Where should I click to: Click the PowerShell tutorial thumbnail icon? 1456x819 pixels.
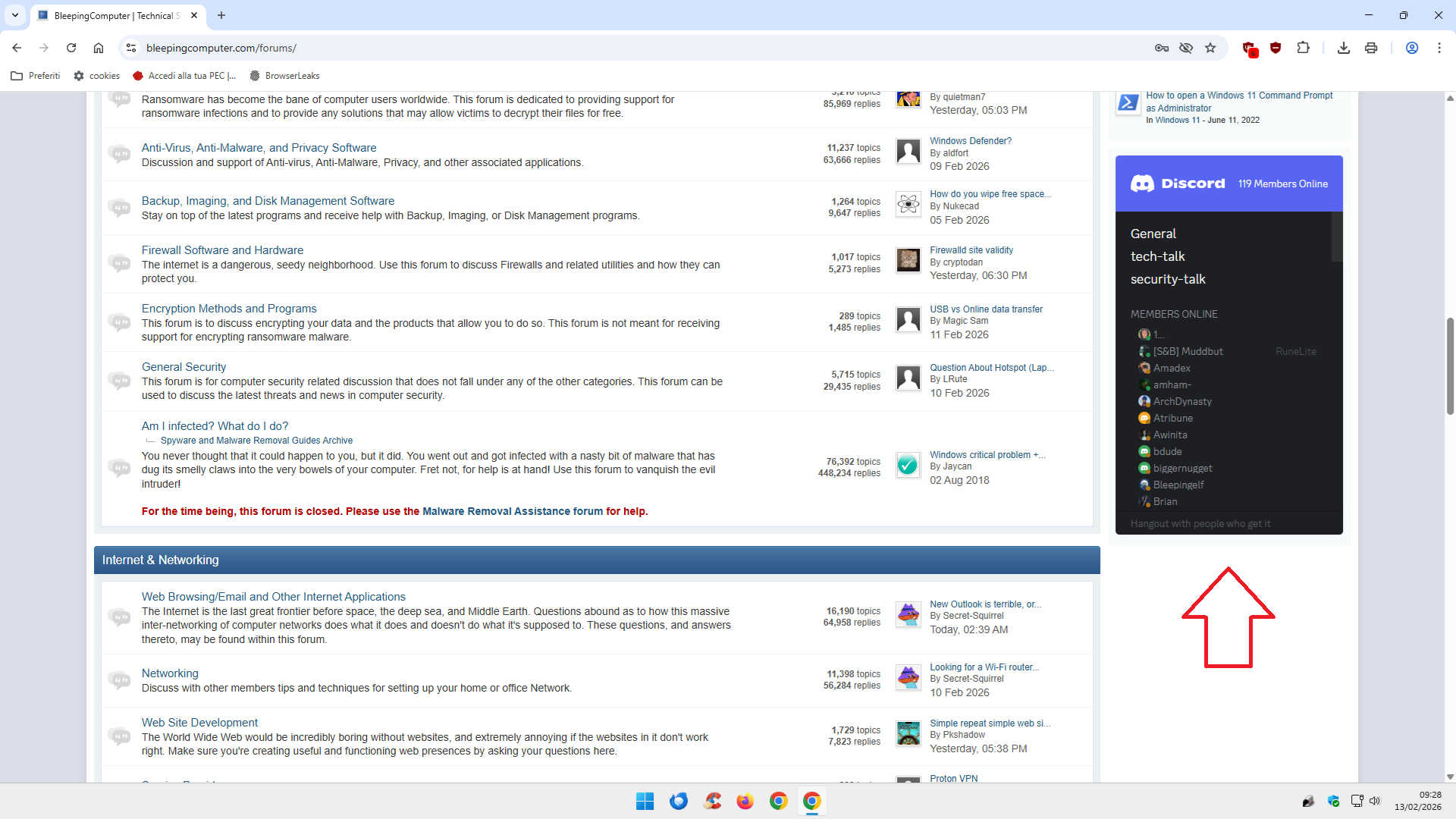pos(1128,102)
